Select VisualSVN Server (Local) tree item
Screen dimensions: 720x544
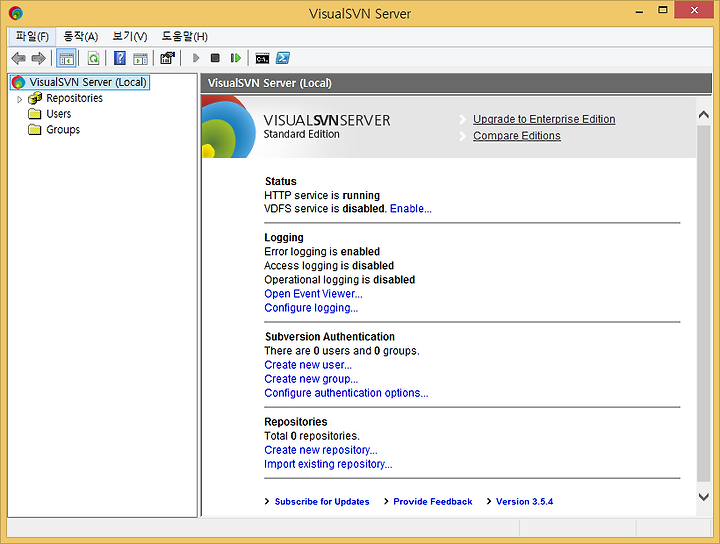tap(88, 82)
